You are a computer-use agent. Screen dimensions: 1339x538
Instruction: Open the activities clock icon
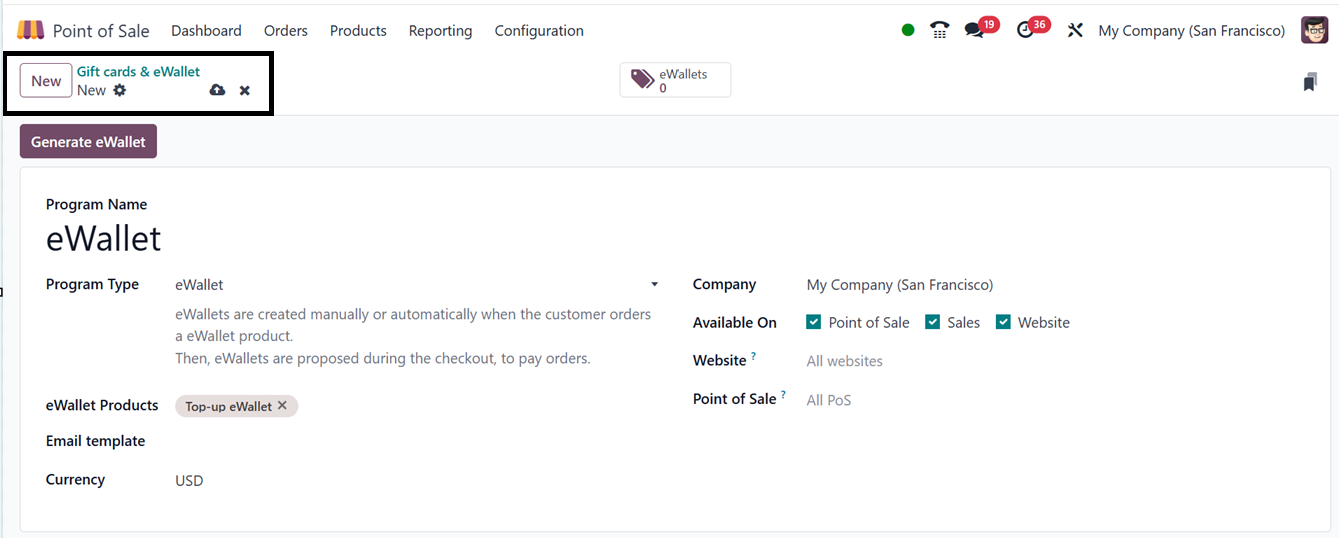(x=1025, y=30)
